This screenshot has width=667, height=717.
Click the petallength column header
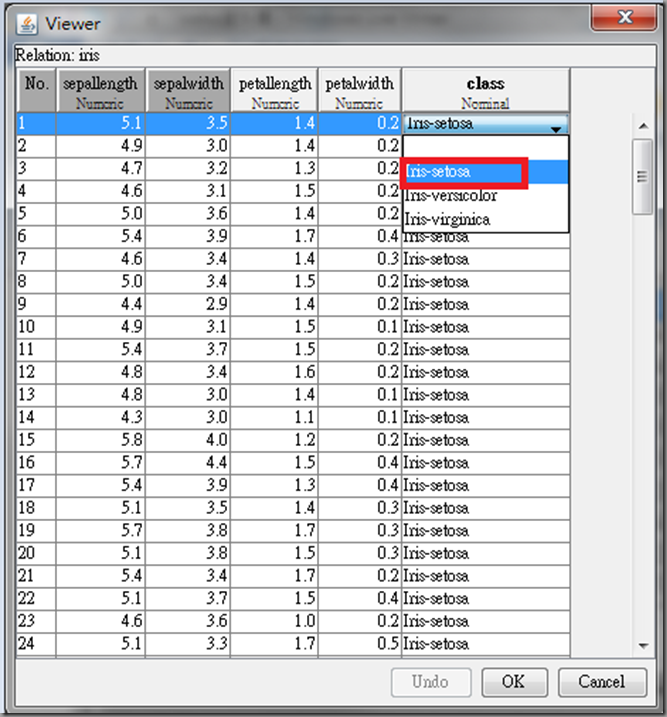click(x=274, y=91)
